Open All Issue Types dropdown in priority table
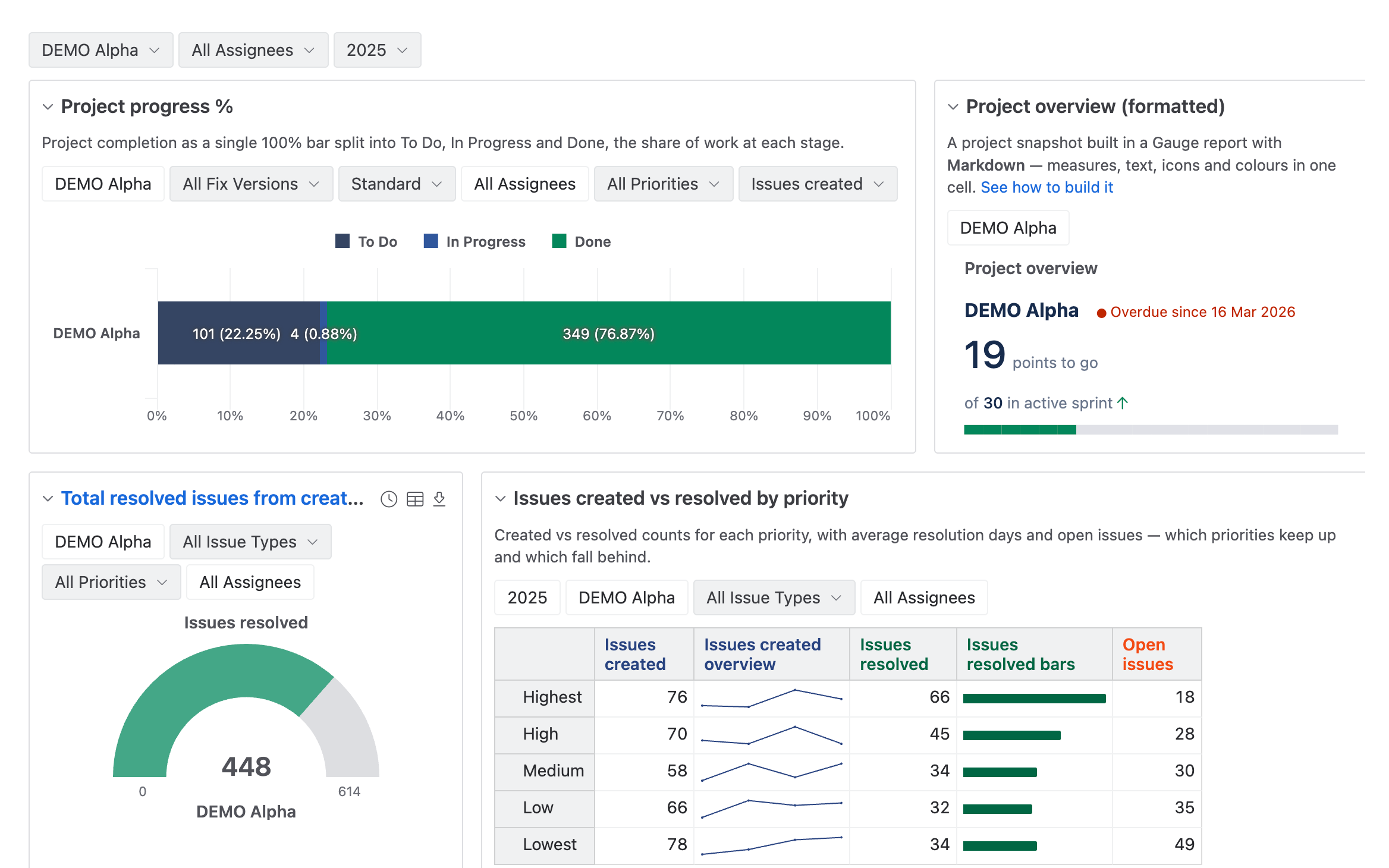The width and height of the screenshot is (1389, 868). click(774, 597)
